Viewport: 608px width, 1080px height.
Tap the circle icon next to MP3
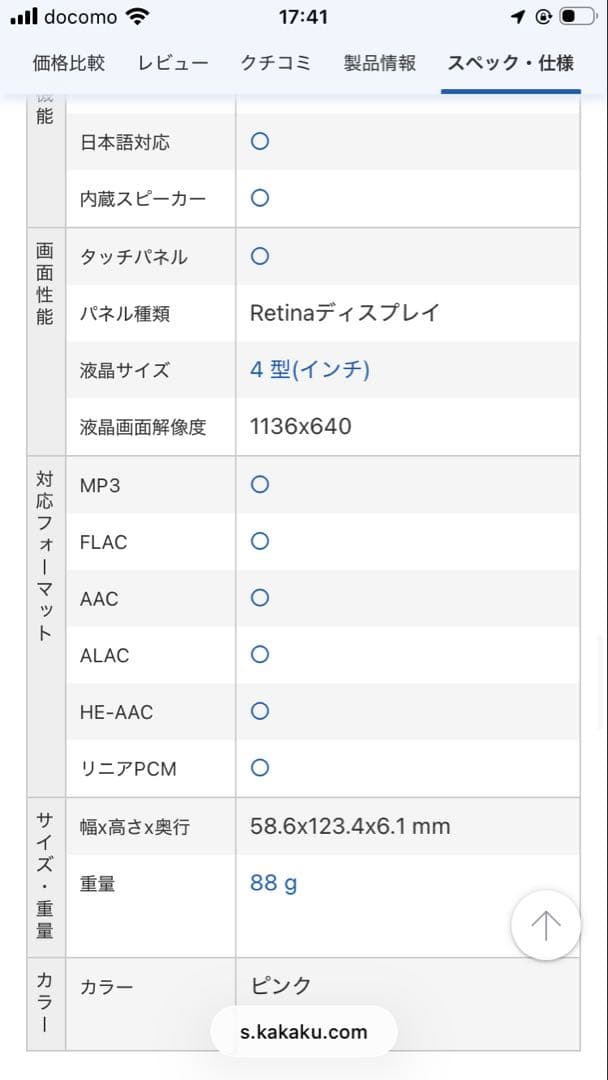coord(259,484)
